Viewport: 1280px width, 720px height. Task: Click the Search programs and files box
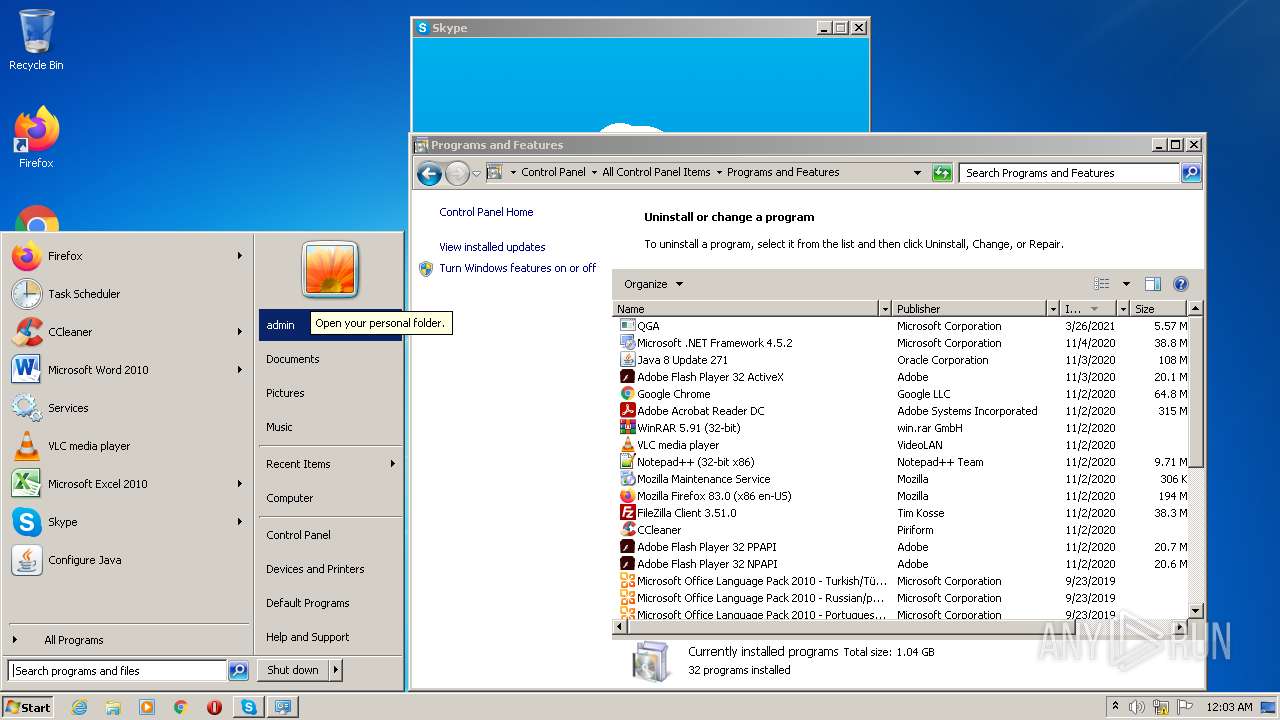(x=118, y=671)
